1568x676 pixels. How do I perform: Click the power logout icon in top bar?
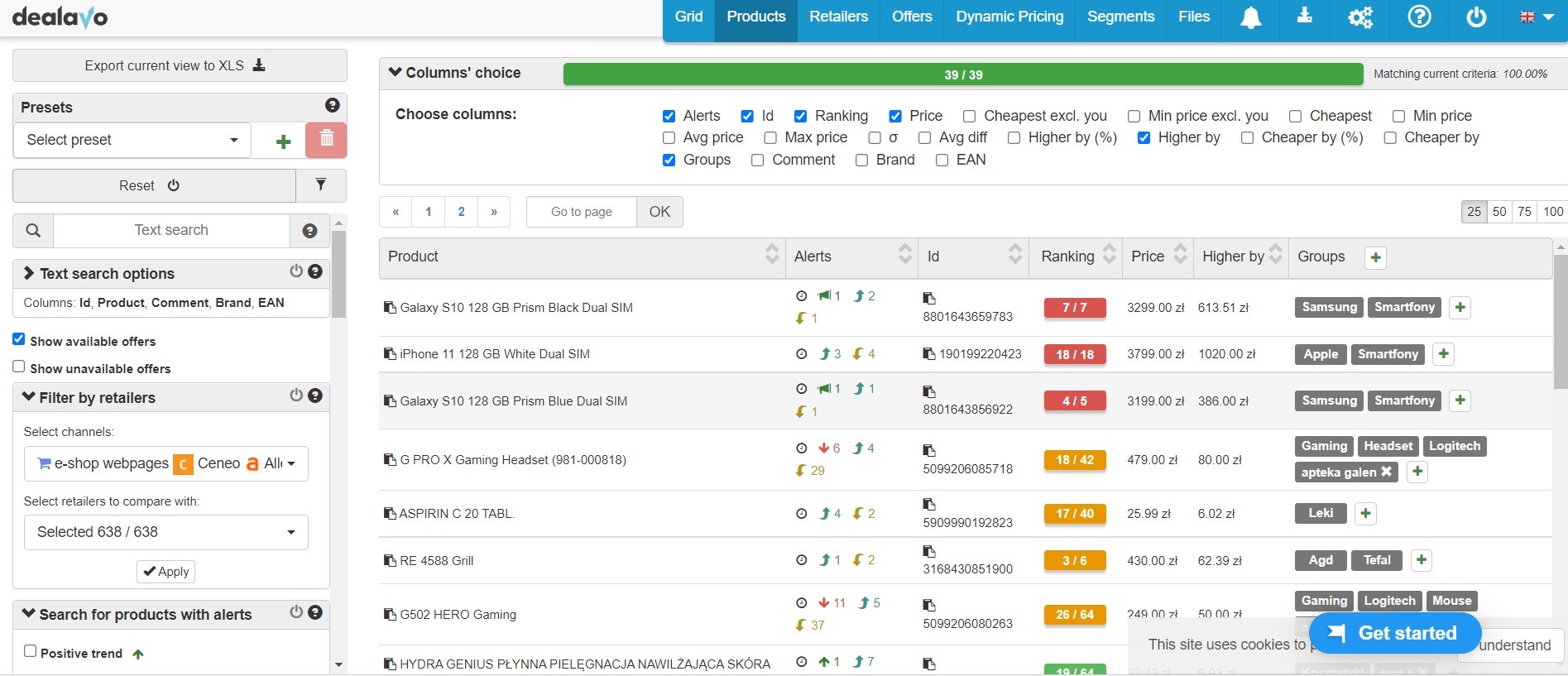1476,17
